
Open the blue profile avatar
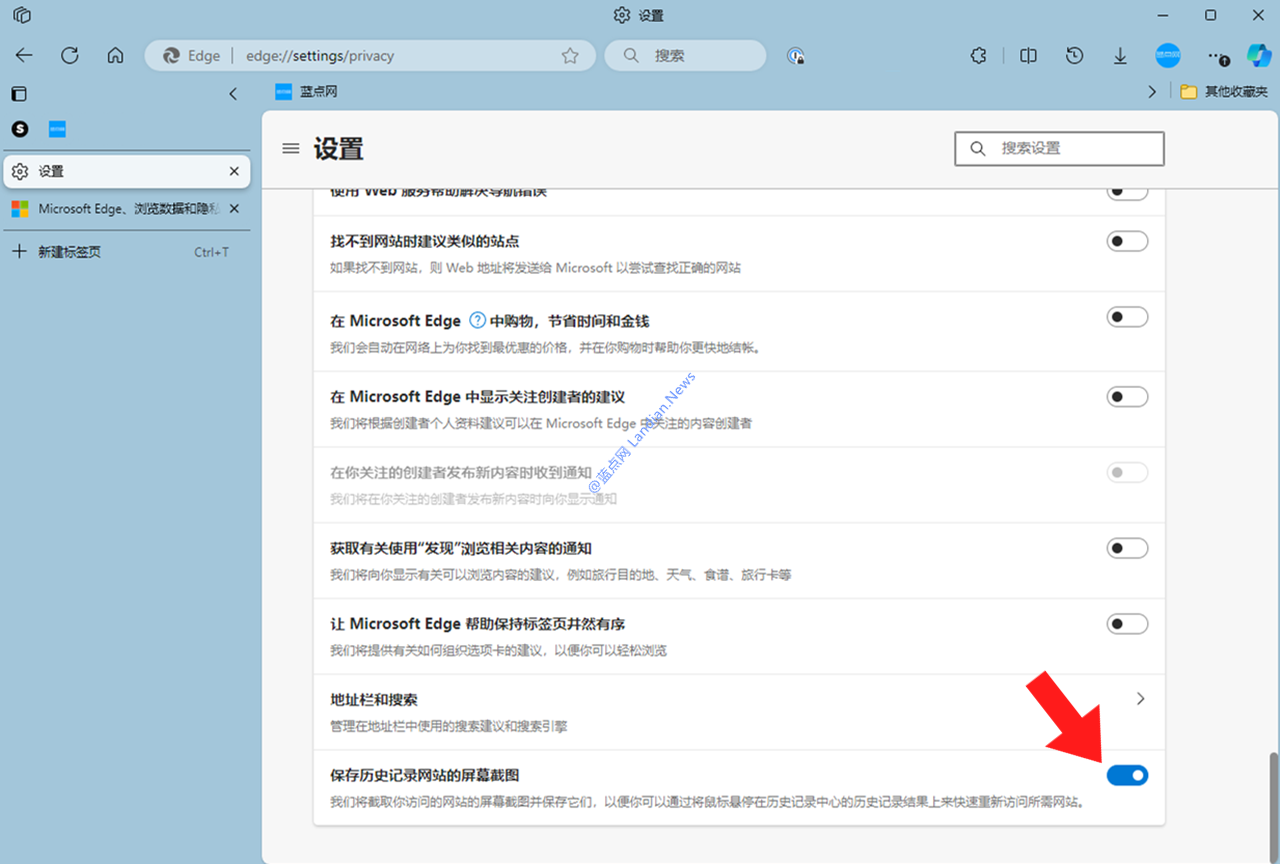pos(1168,56)
